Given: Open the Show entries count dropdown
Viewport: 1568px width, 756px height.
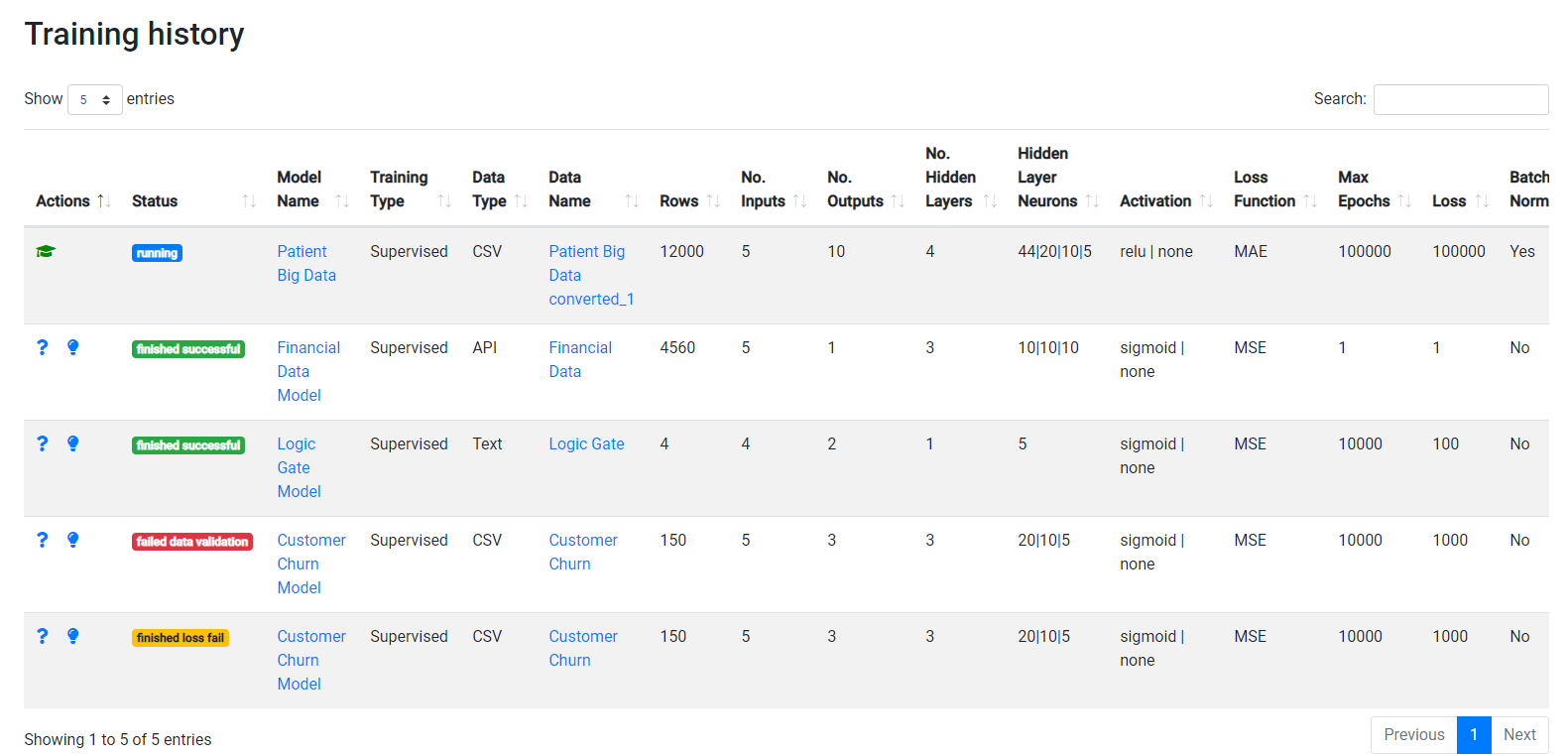Looking at the screenshot, I should (x=95, y=99).
